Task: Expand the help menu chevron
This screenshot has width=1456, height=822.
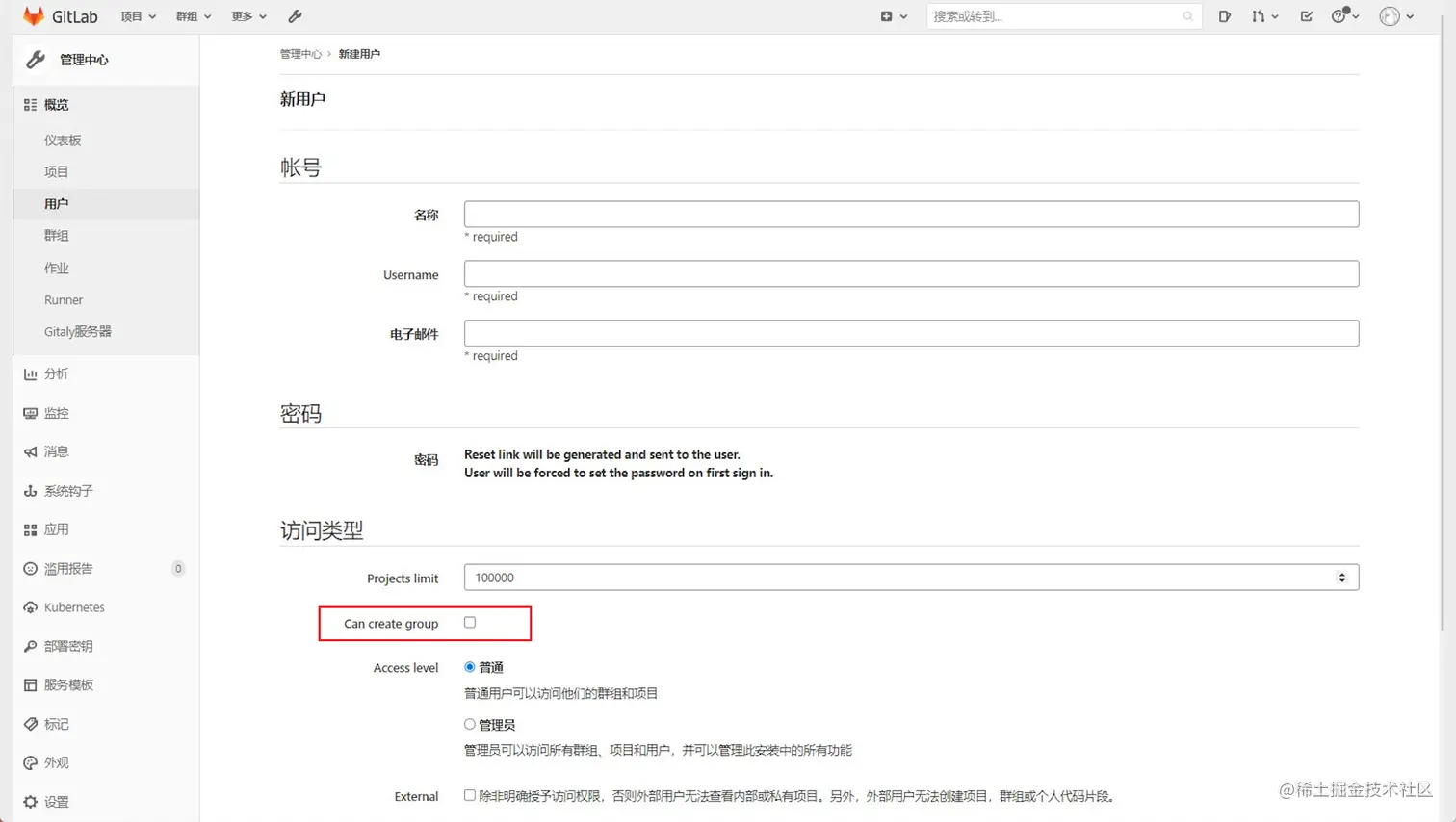Action: coord(1356,16)
